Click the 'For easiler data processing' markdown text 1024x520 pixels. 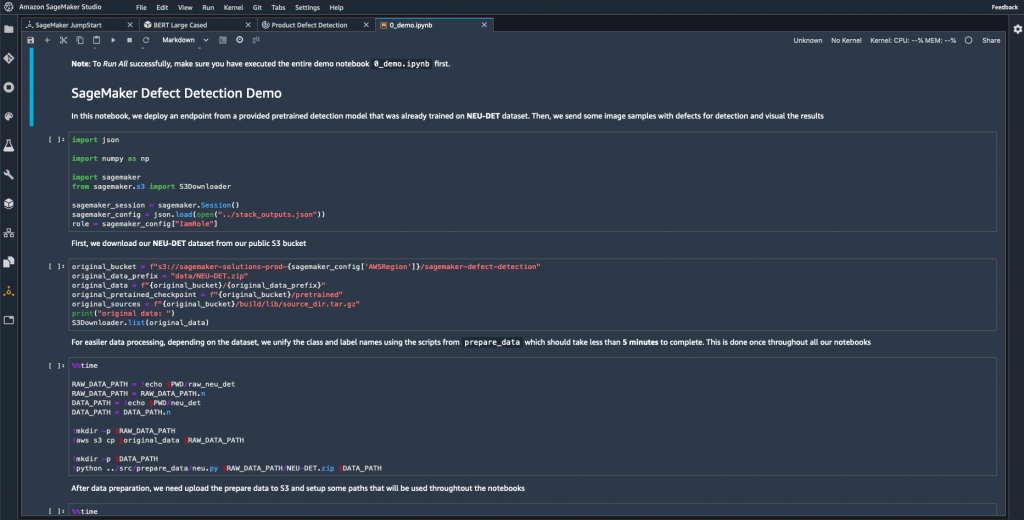click(x=471, y=342)
